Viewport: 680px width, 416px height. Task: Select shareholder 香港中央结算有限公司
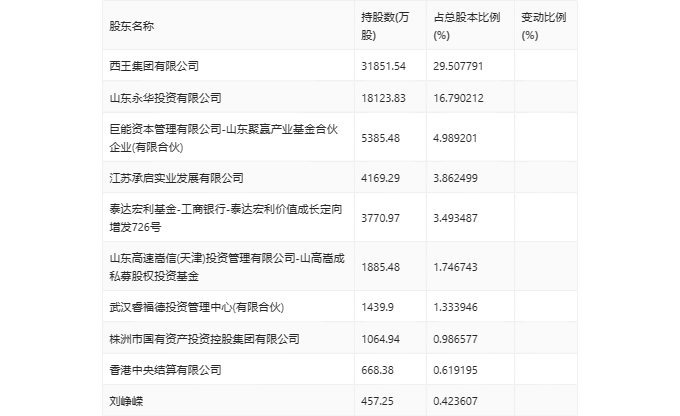(165, 370)
